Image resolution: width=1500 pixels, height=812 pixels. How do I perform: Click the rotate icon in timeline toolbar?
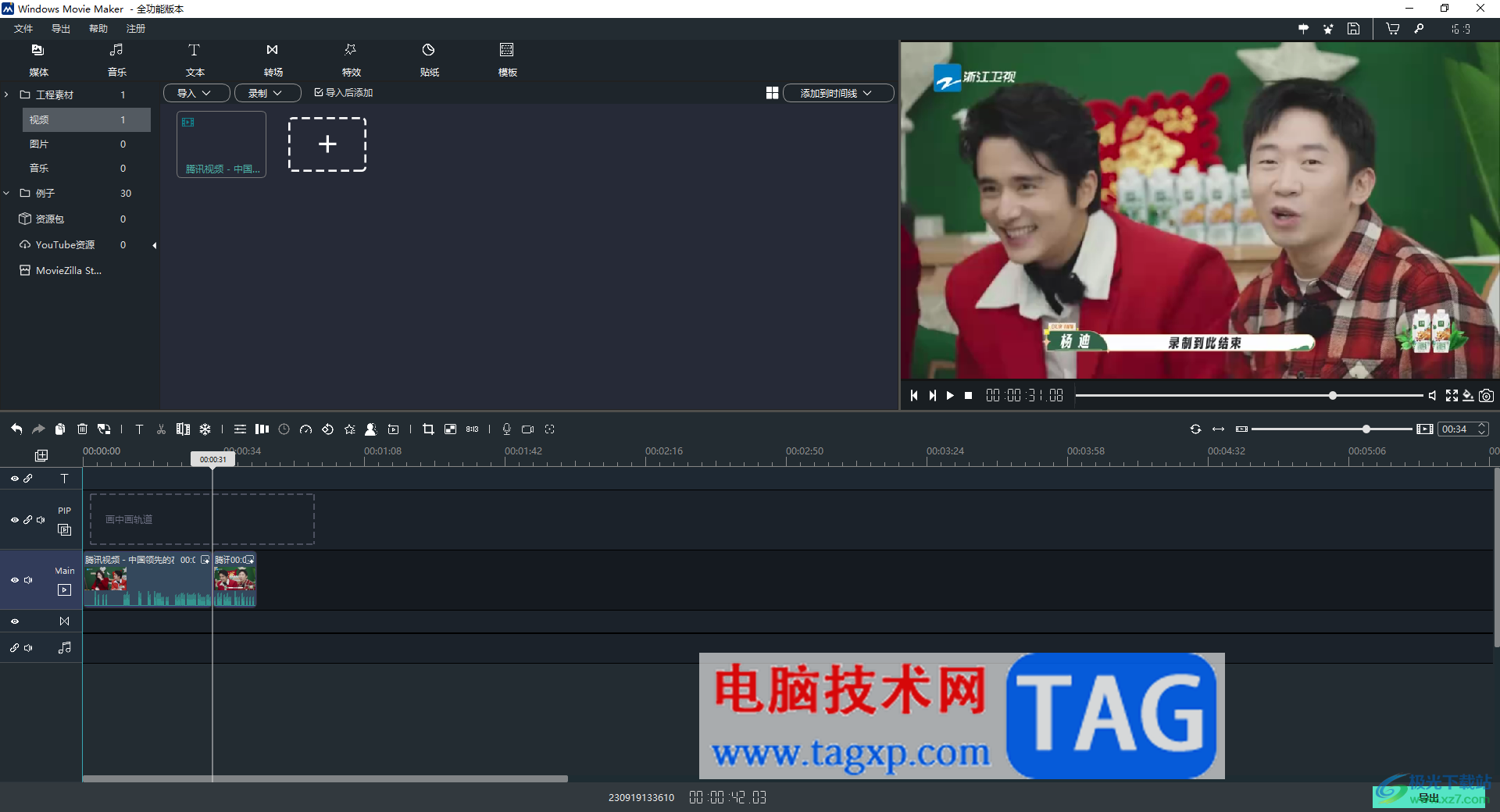(x=327, y=429)
